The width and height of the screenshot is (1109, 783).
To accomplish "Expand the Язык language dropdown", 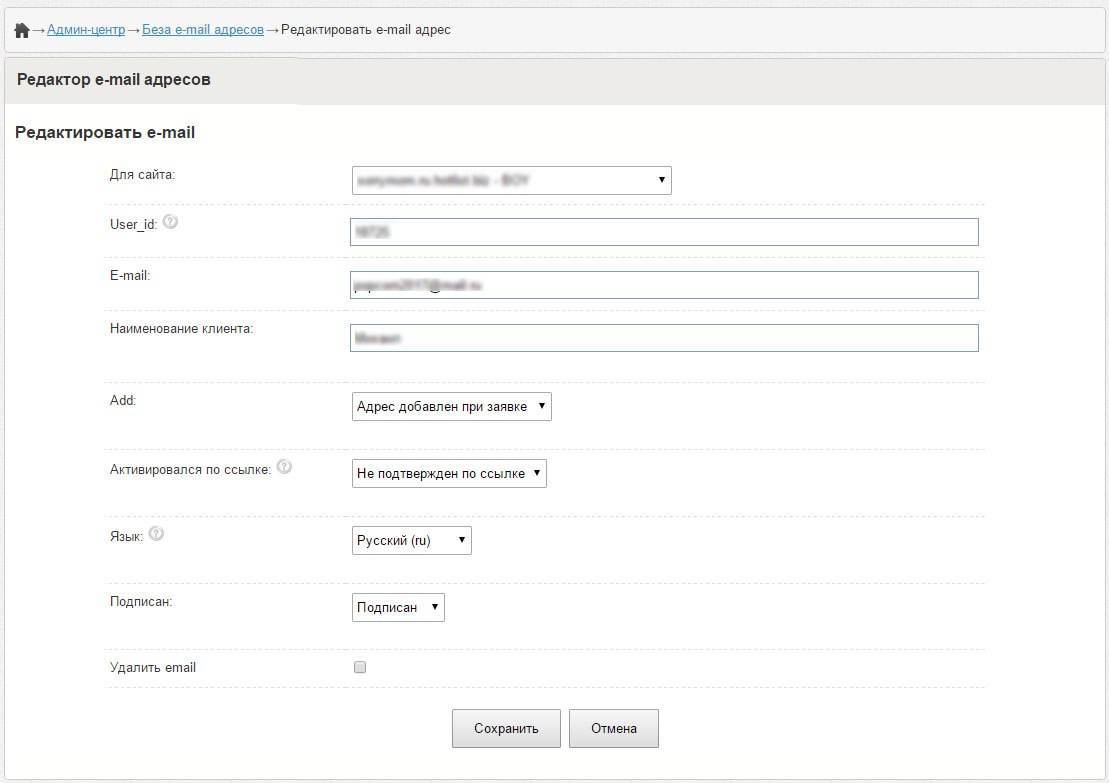I will pos(411,540).
